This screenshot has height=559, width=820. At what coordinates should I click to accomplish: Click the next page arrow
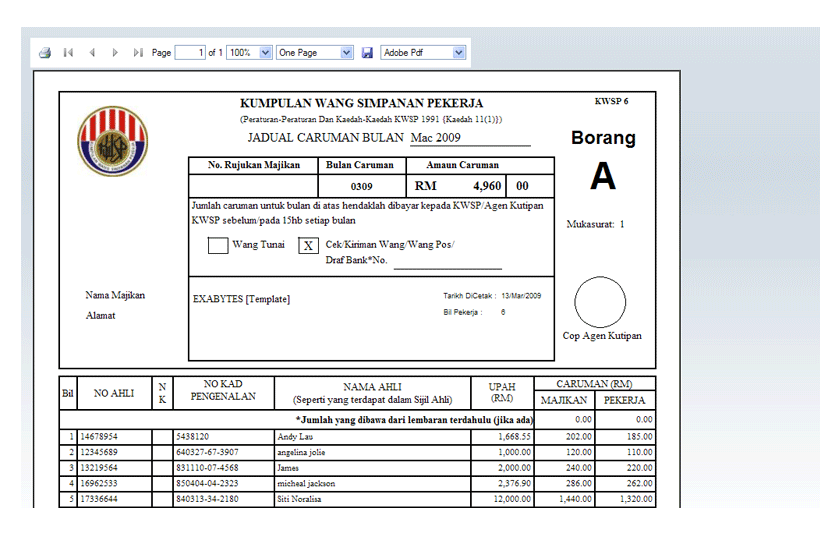pos(115,52)
